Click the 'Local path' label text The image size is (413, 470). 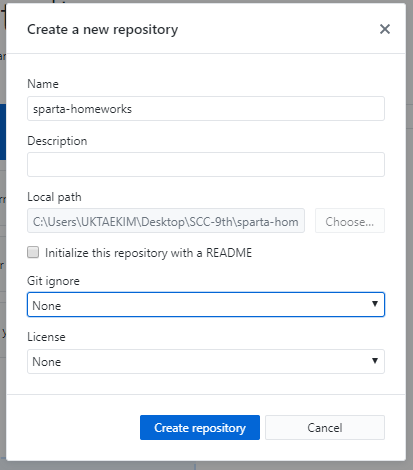point(54,197)
